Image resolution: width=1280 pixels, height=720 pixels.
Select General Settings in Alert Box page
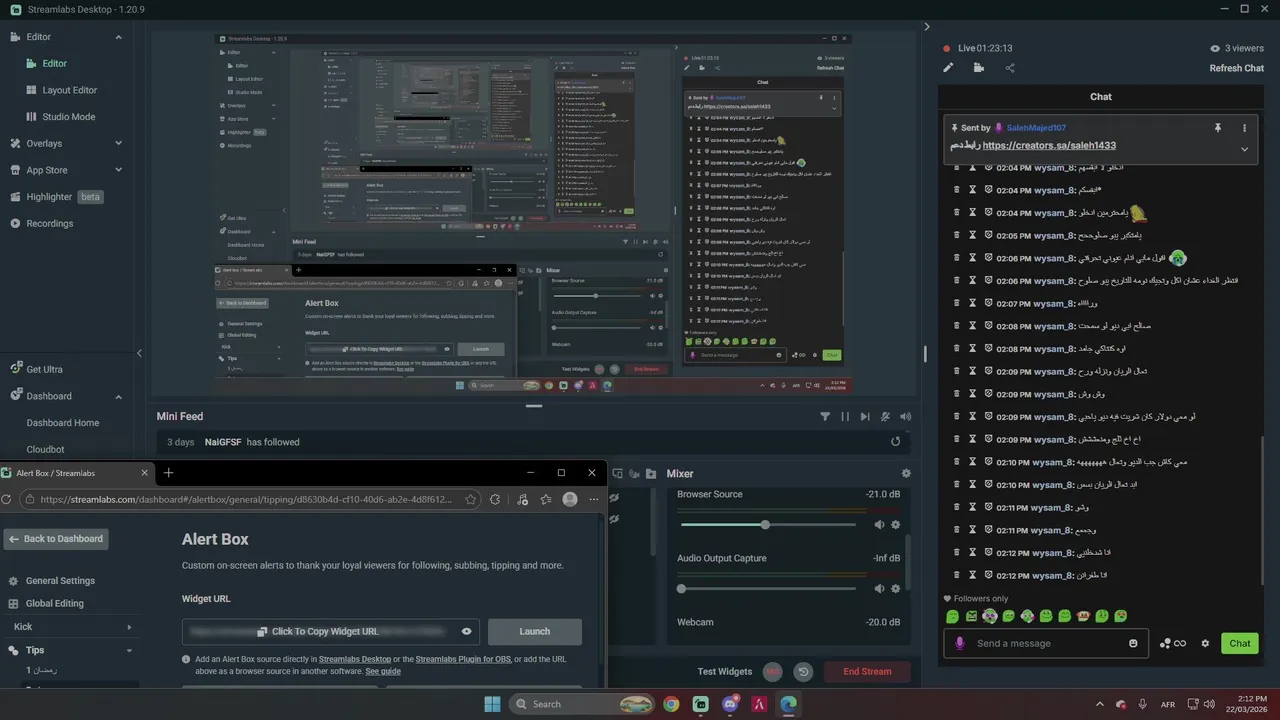pyautogui.click(x=60, y=581)
